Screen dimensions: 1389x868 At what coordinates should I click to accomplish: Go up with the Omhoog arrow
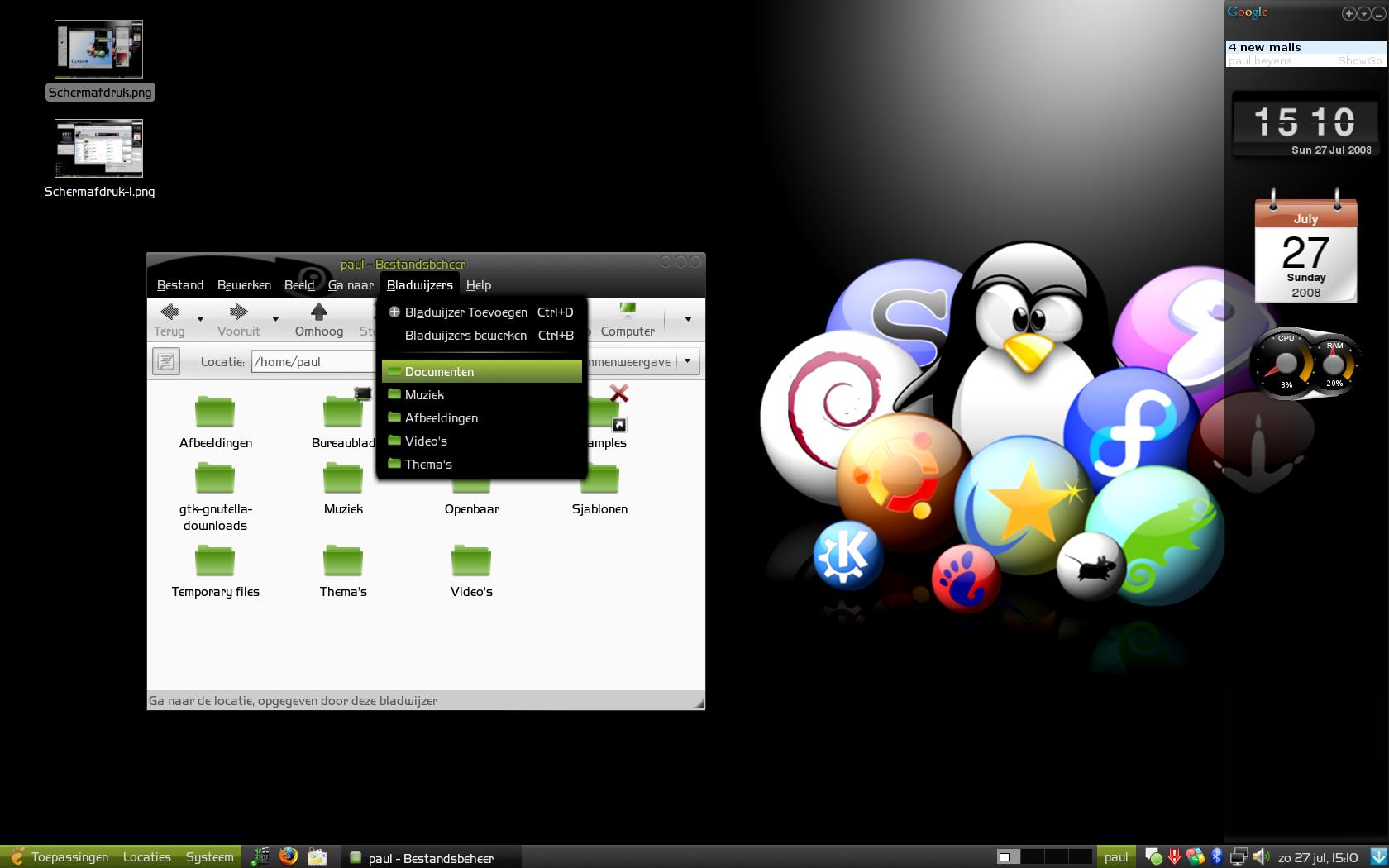(x=318, y=312)
